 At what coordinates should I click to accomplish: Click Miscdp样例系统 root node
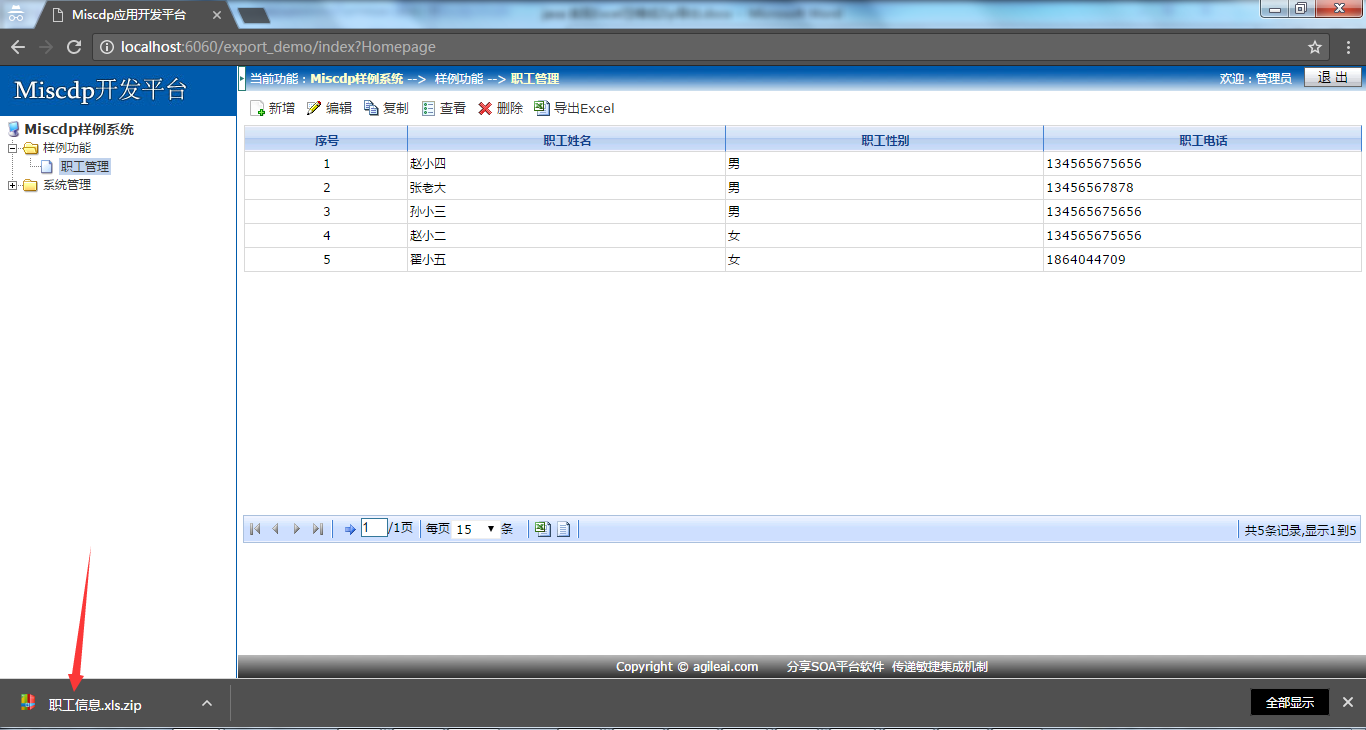click(x=79, y=129)
